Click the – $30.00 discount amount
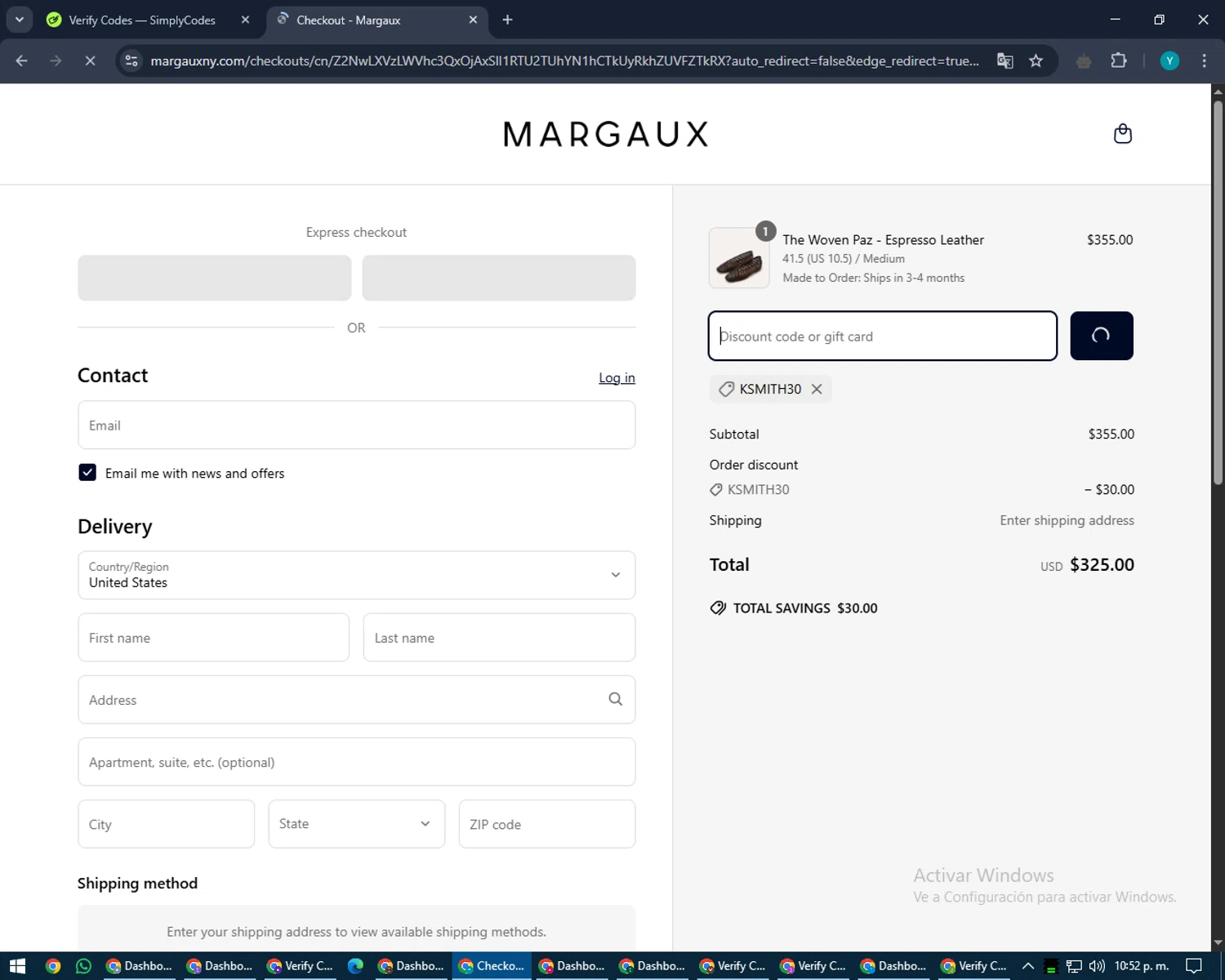The image size is (1225, 980). (x=1109, y=490)
